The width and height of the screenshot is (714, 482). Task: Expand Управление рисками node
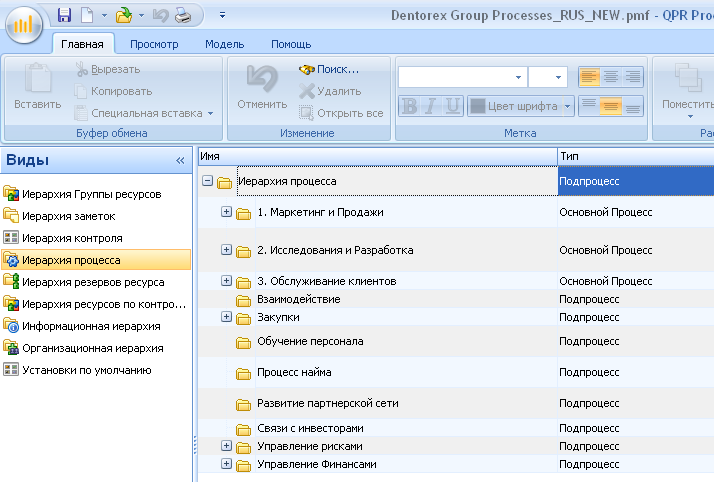(x=226, y=446)
